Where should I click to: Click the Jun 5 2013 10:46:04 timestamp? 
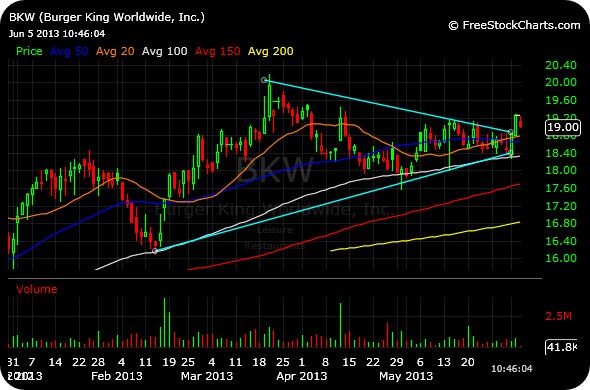tap(57, 34)
